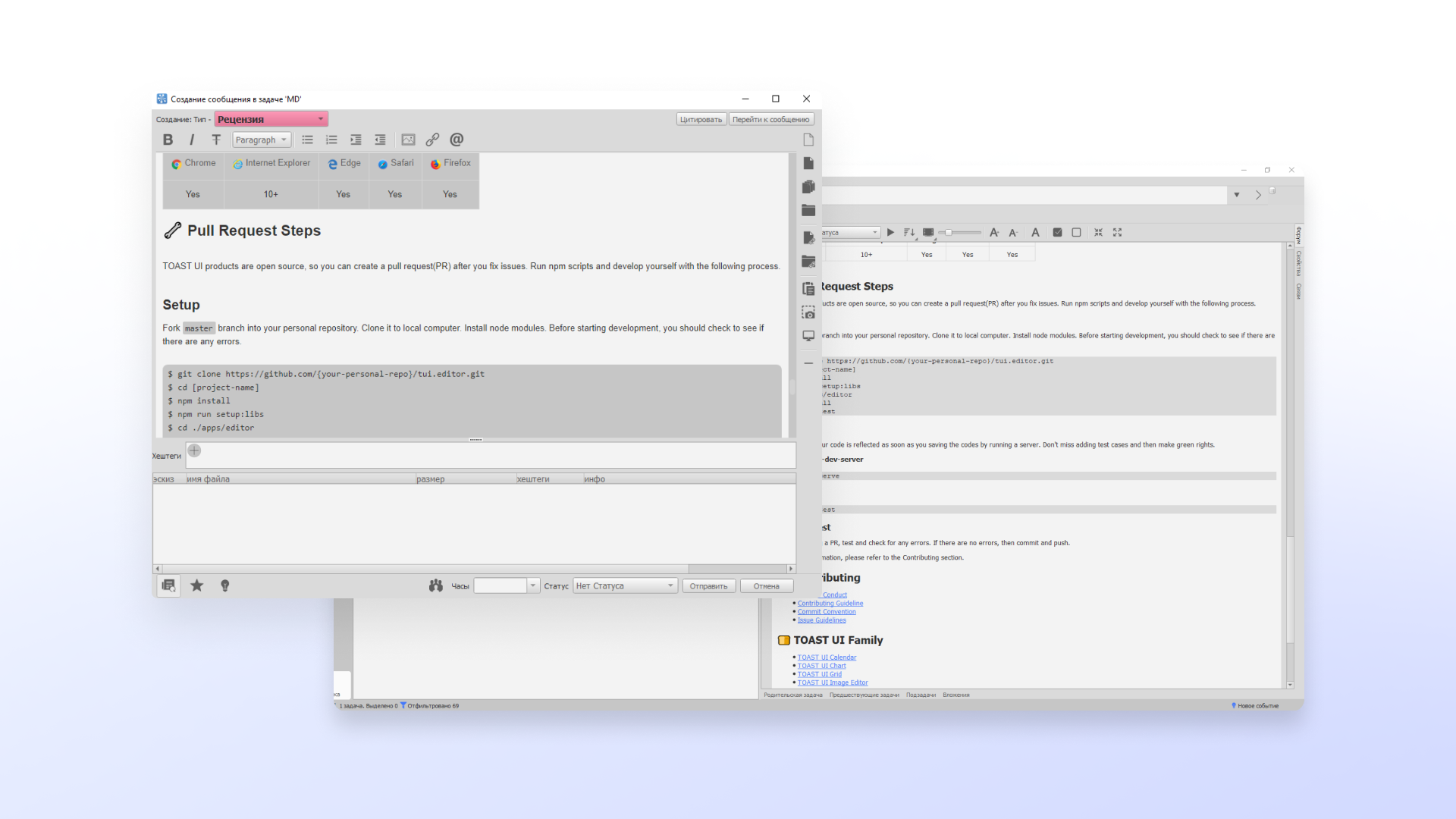Open the Часы hours dropdown arrow
Viewport: 1456px width, 819px height.
coord(533,585)
